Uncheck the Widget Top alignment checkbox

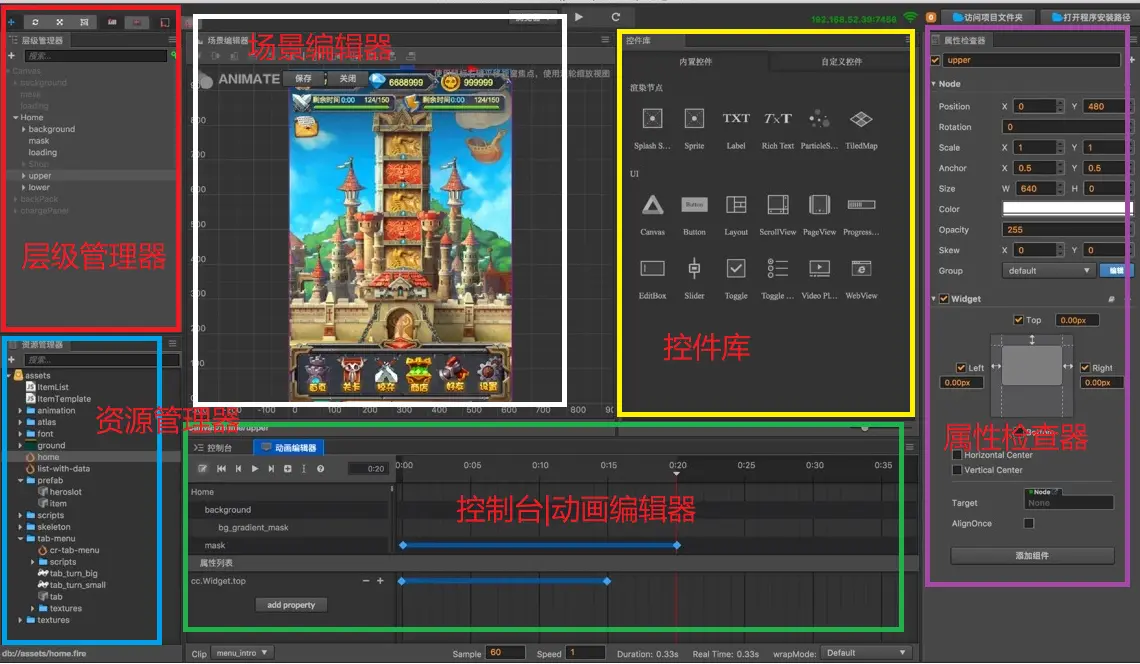coord(1019,320)
